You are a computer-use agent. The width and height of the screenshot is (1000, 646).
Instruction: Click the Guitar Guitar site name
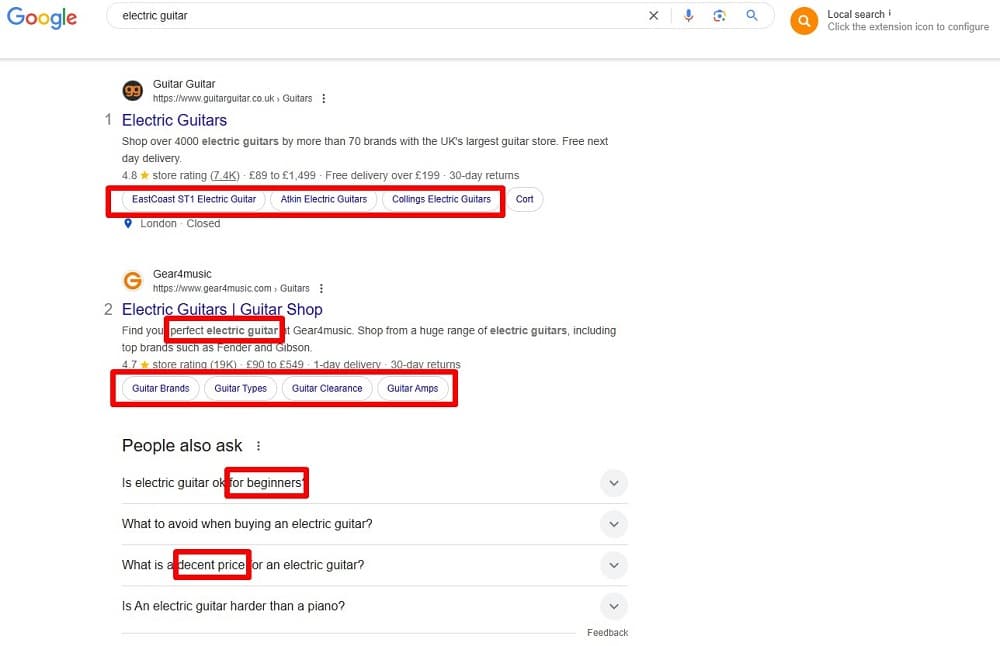click(x=184, y=84)
